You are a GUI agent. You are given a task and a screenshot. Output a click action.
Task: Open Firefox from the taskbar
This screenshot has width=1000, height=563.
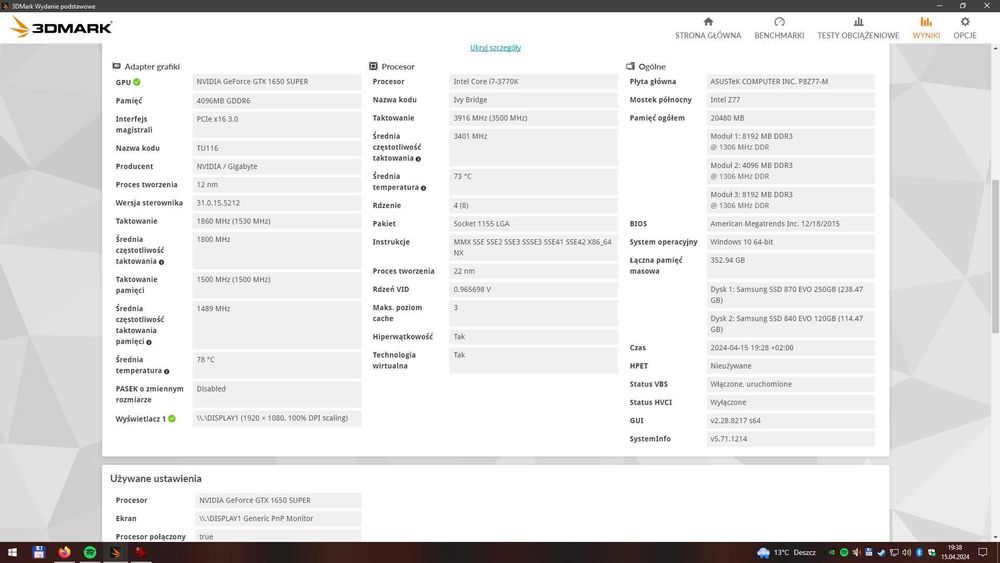click(64, 552)
